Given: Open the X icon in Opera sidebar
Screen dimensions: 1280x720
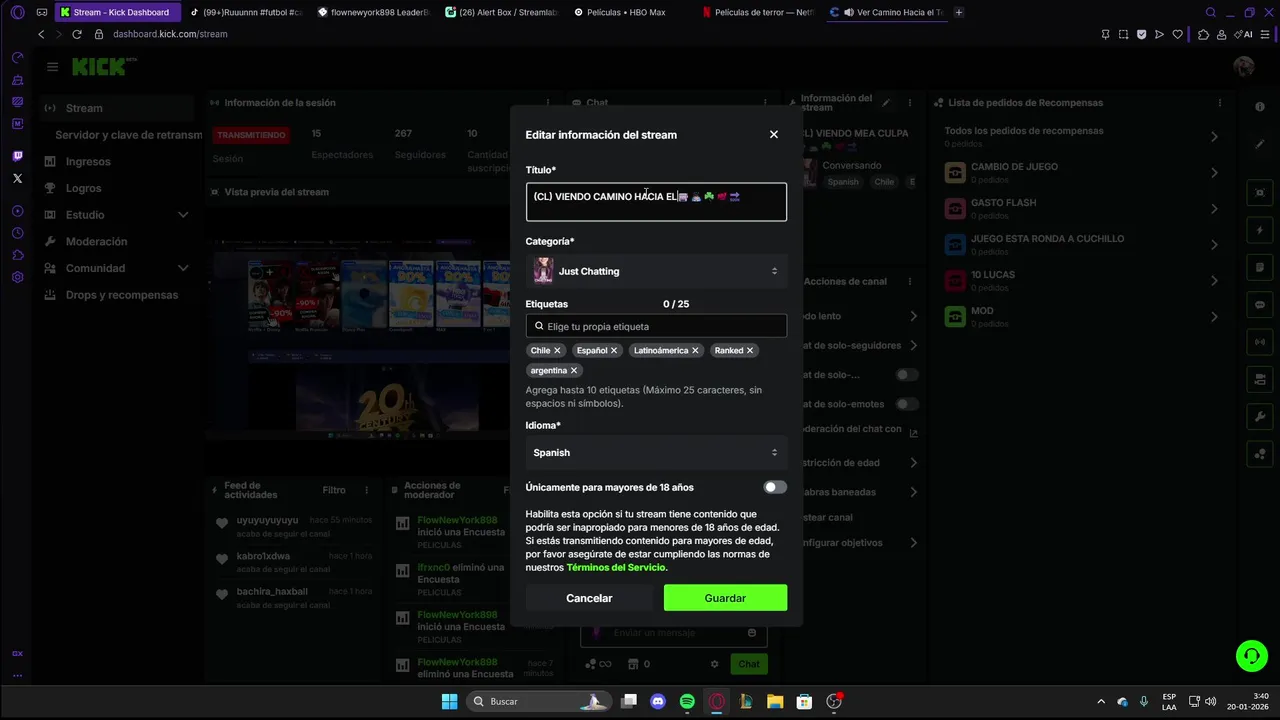Looking at the screenshot, I should (17, 178).
